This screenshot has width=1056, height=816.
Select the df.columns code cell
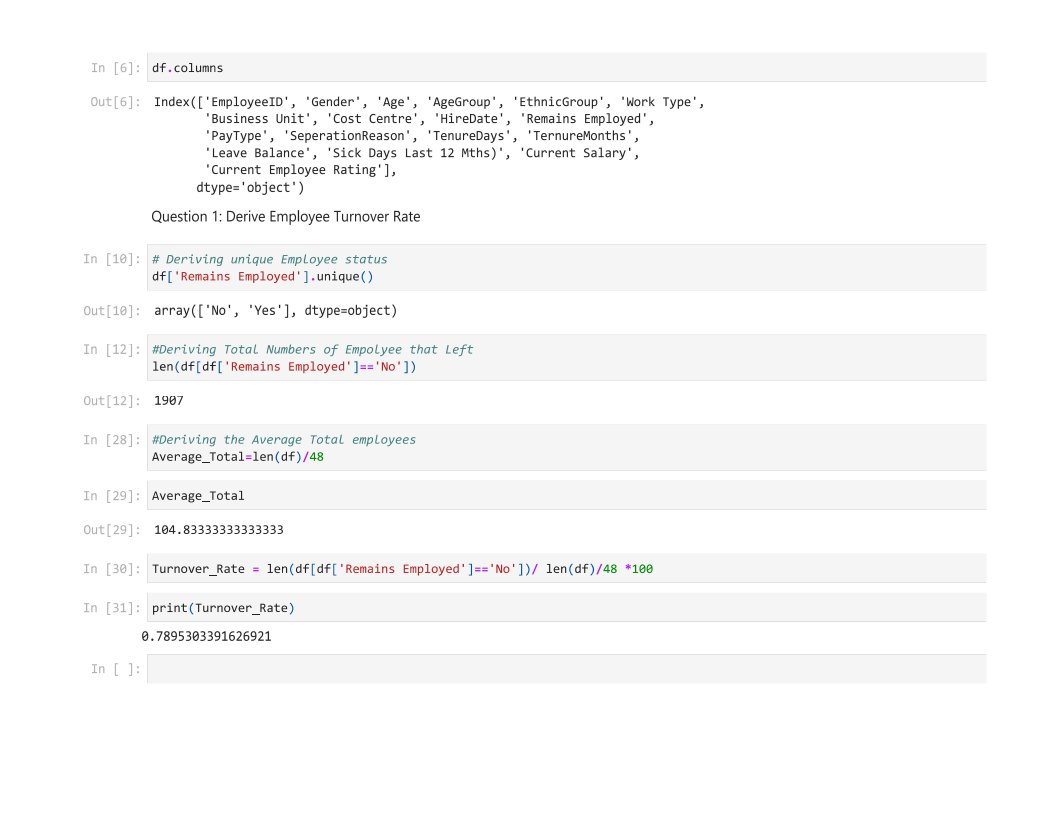[566, 67]
